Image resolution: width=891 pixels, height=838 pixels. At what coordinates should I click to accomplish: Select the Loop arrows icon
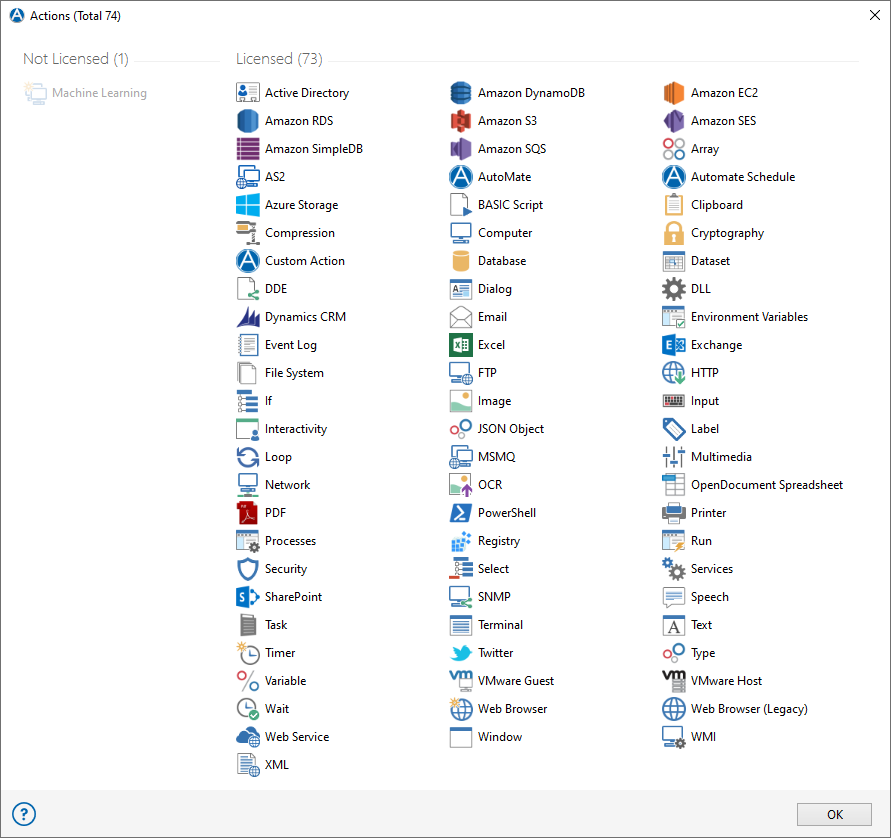[x=248, y=457]
